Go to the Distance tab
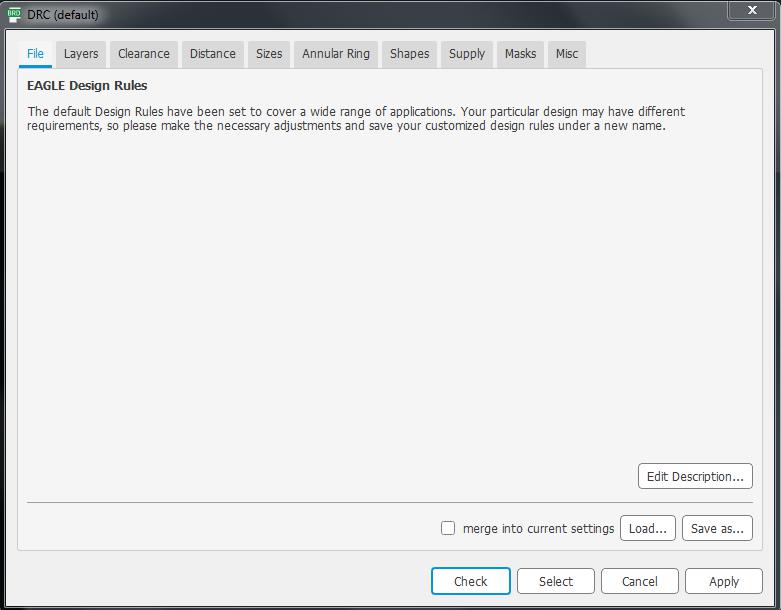781x610 pixels. pos(213,54)
